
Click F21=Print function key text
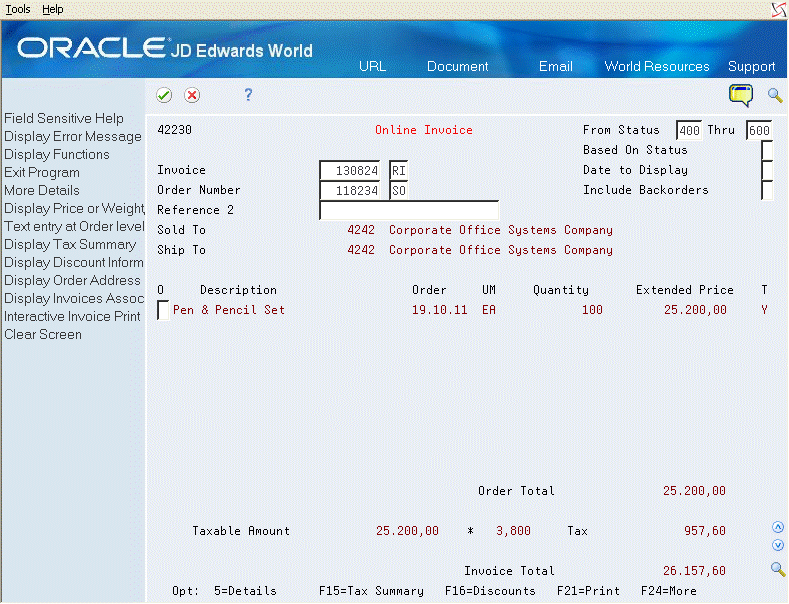point(588,591)
